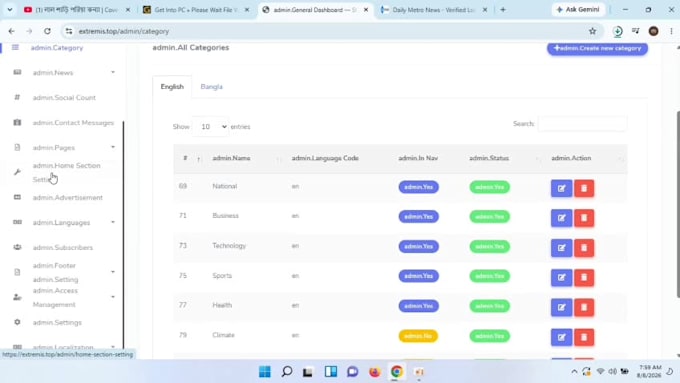
Task: Edit the Technology category row
Action: click(561, 248)
